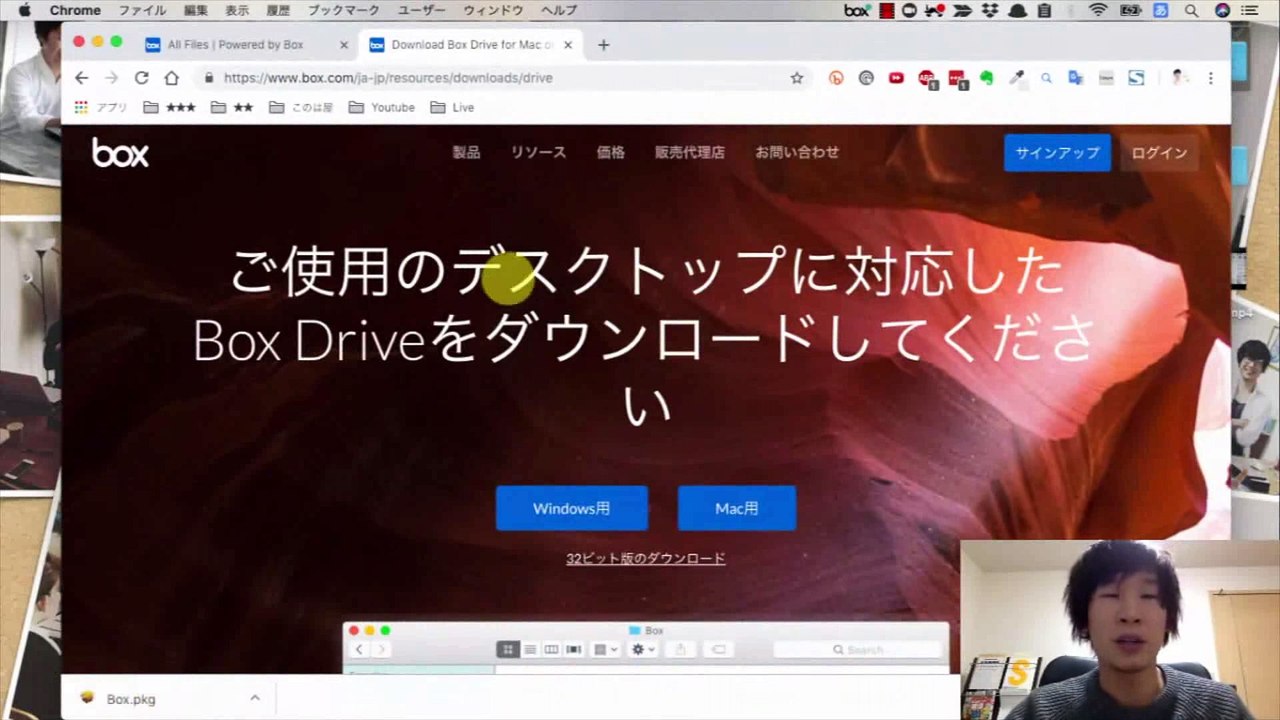Click the red YouTube-style extension icon

click(x=896, y=78)
